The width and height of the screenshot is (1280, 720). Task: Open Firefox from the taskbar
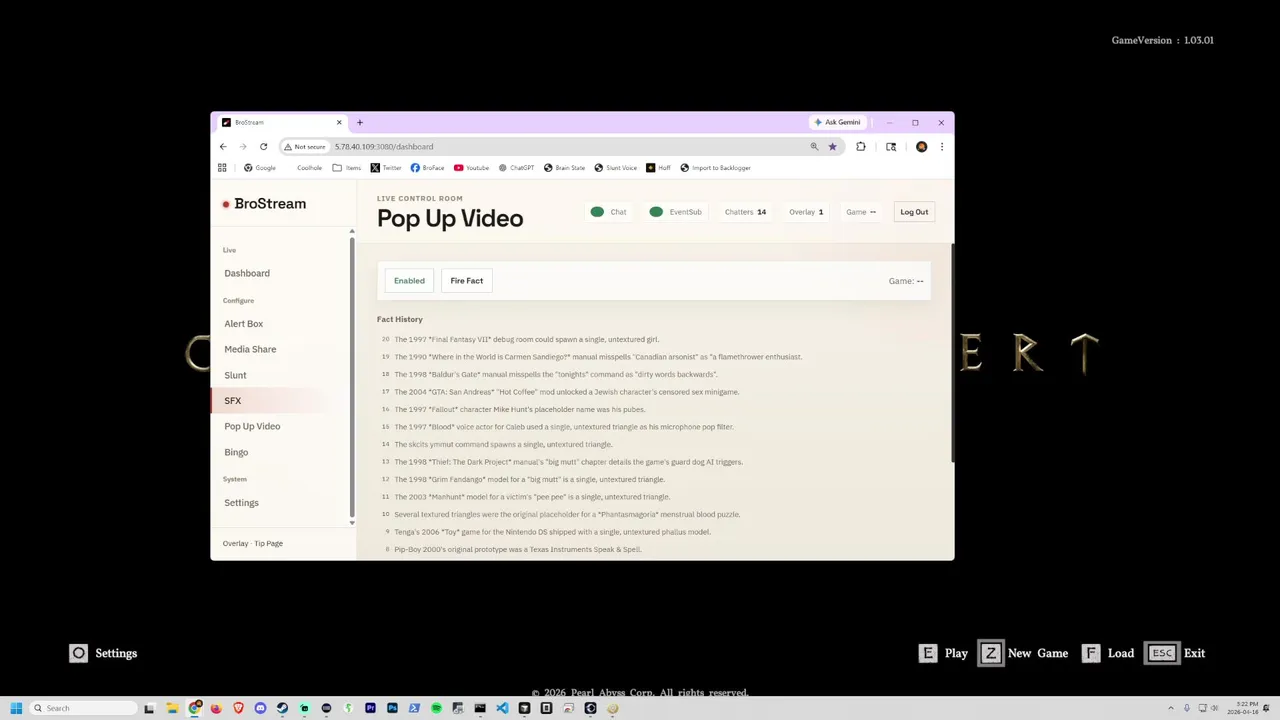(216, 708)
